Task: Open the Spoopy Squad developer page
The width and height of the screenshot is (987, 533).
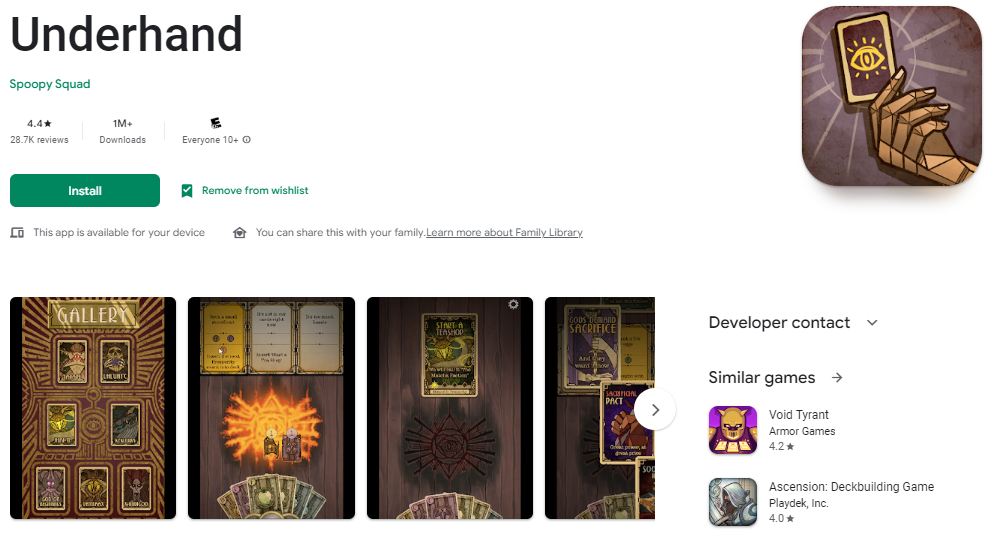Action: coord(50,84)
